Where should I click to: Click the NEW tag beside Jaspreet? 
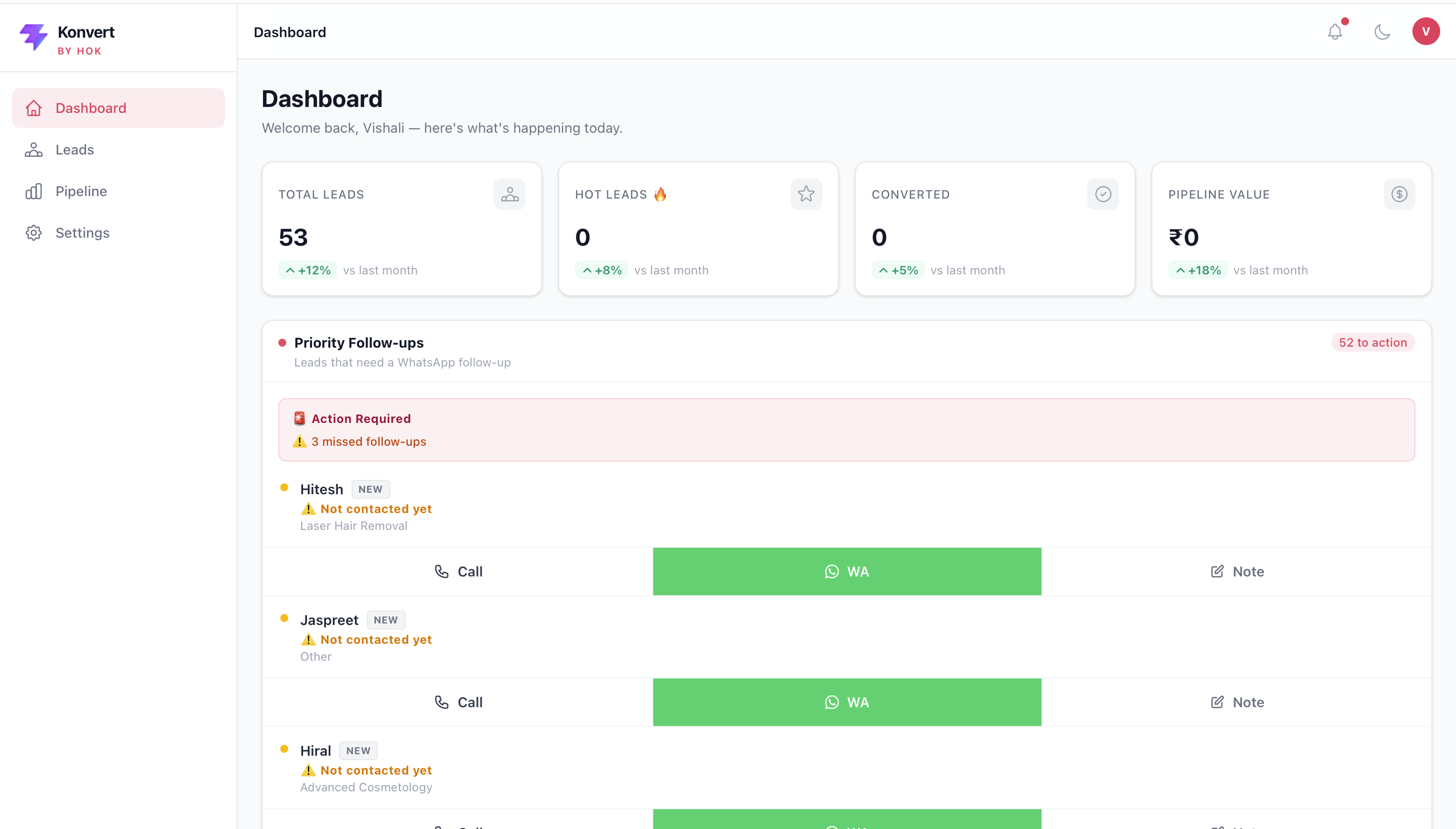tap(385, 620)
